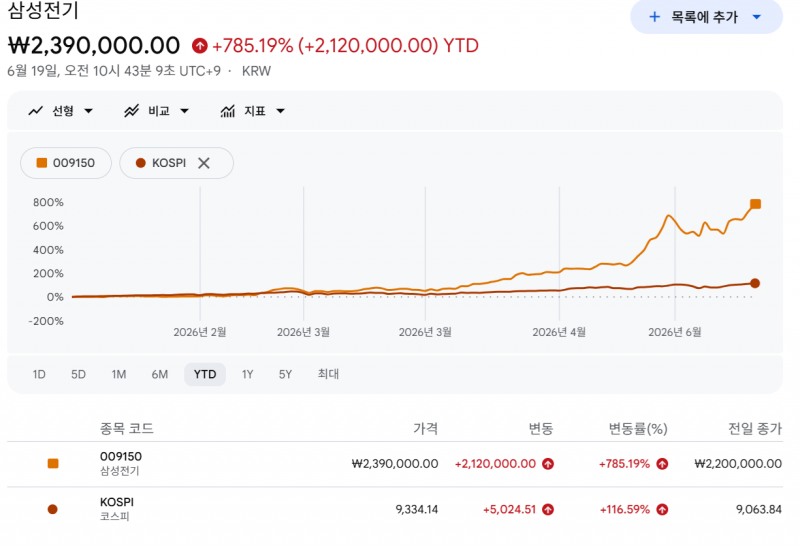Click the ₩2,390,000.00 price cell in the table

coord(395,464)
